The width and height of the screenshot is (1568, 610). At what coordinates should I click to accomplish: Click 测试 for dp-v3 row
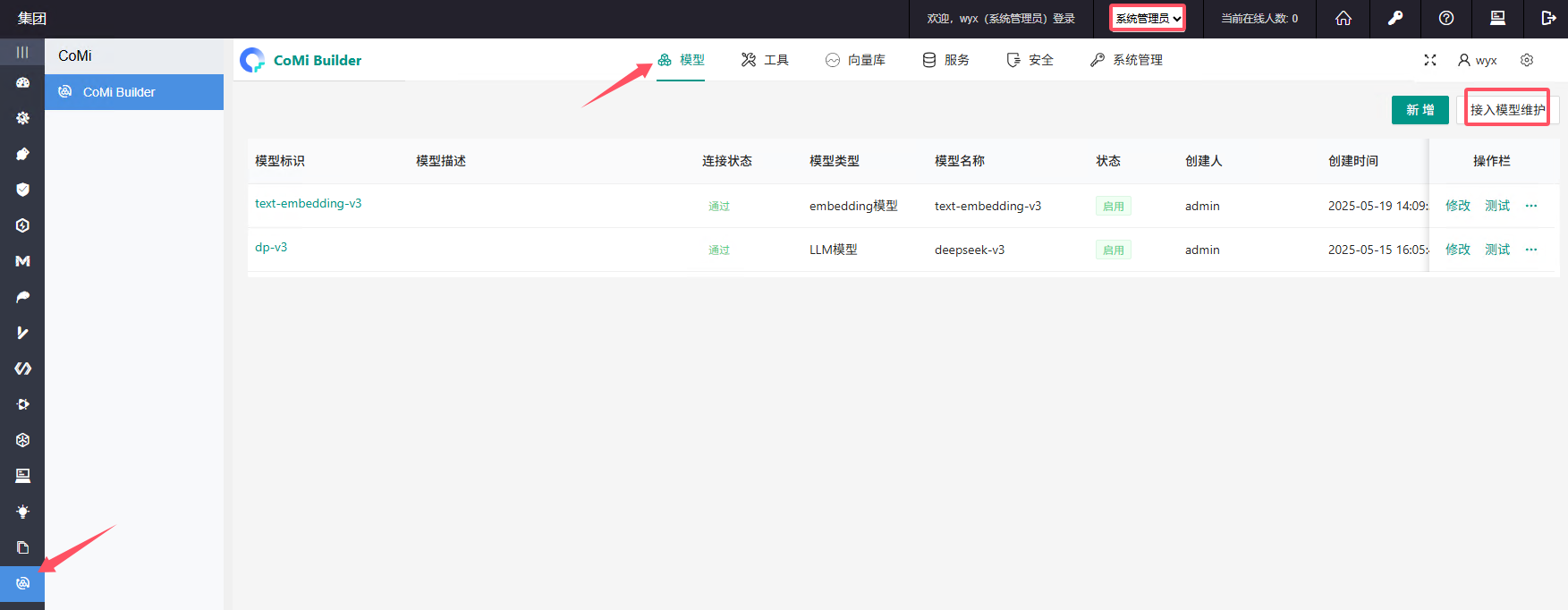pyautogui.click(x=1497, y=250)
